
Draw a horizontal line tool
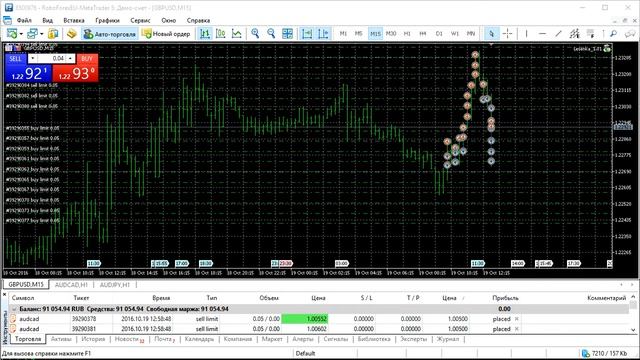click(x=542, y=33)
